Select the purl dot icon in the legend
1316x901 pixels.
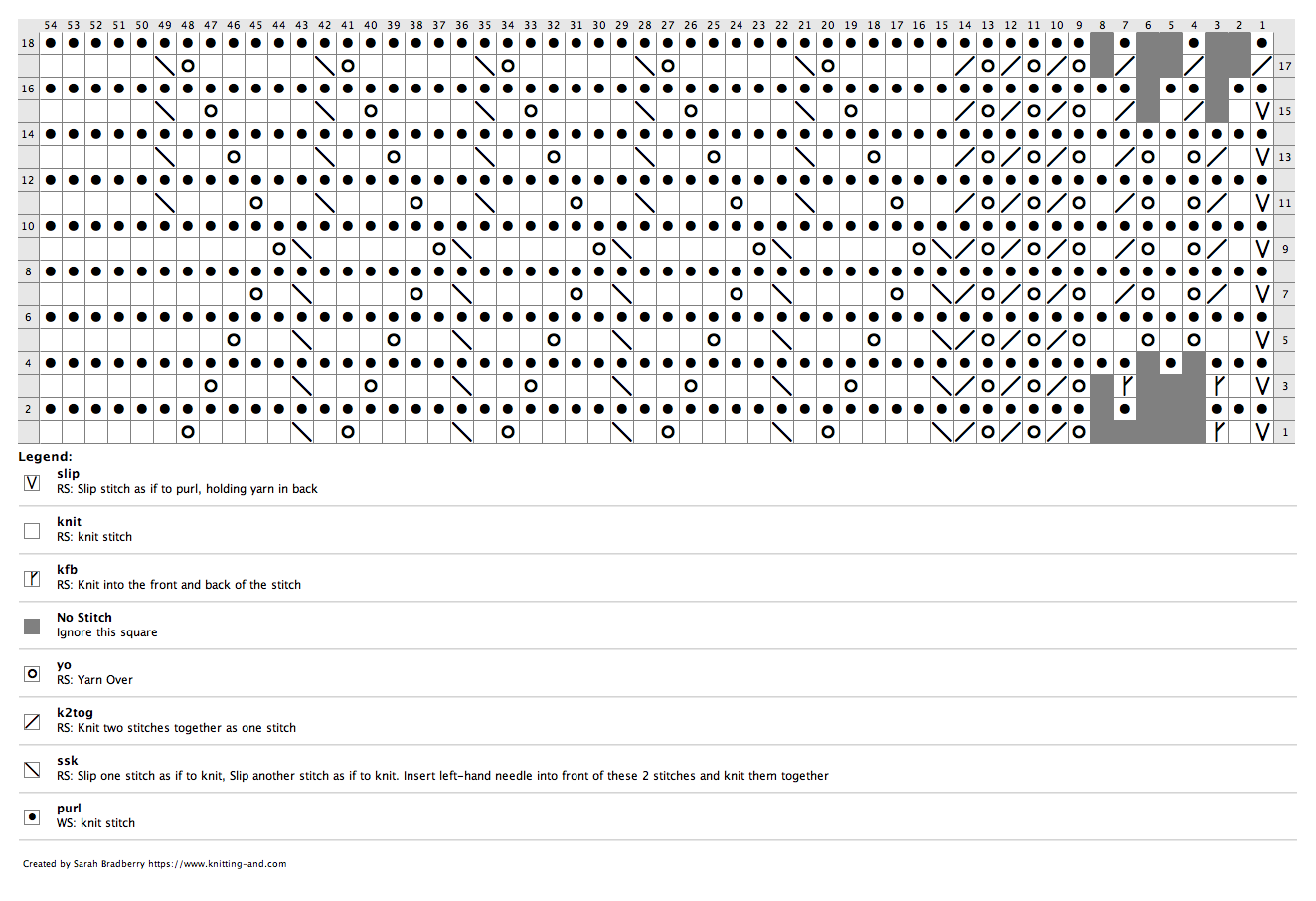32,817
